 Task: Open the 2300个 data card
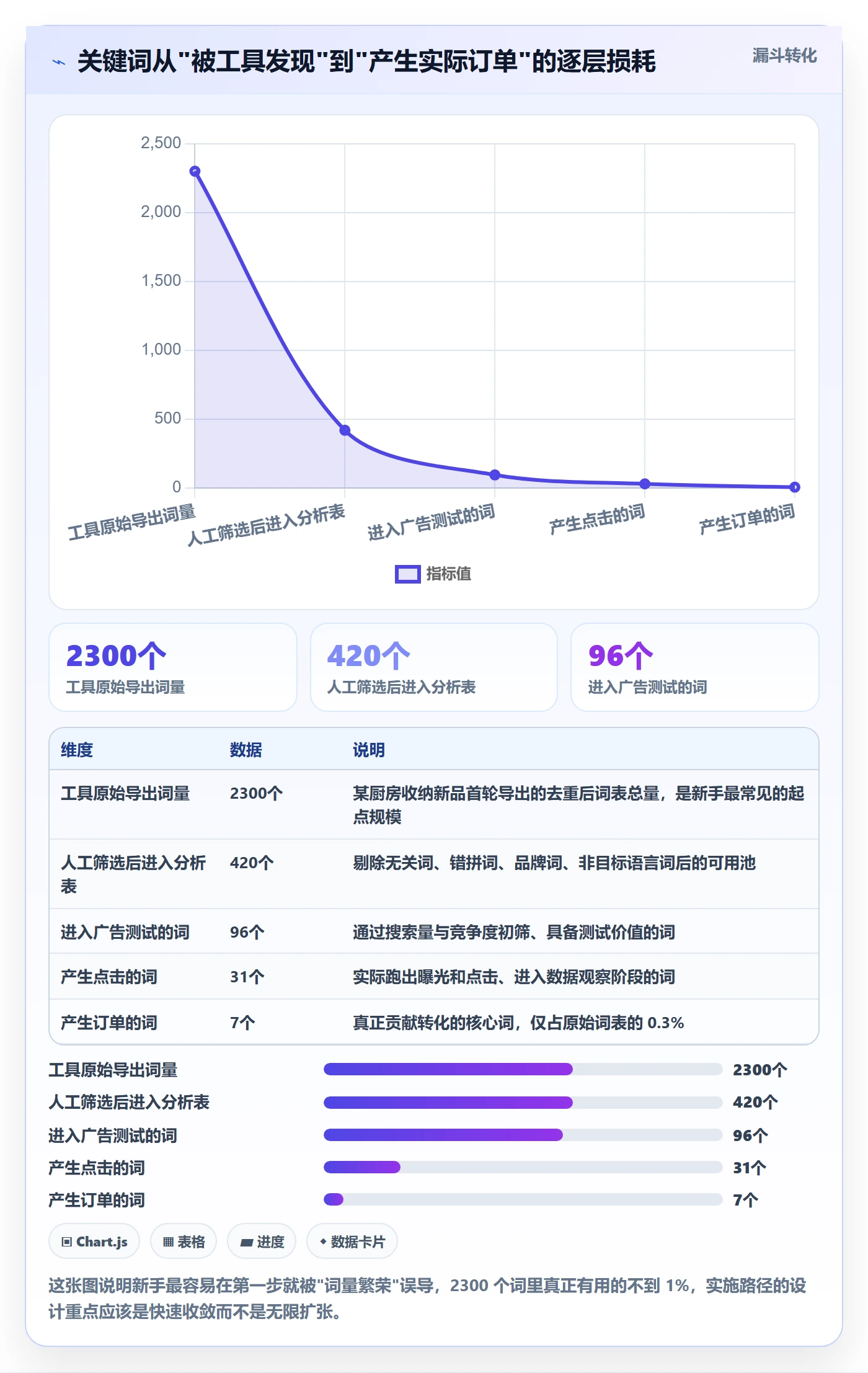point(173,667)
